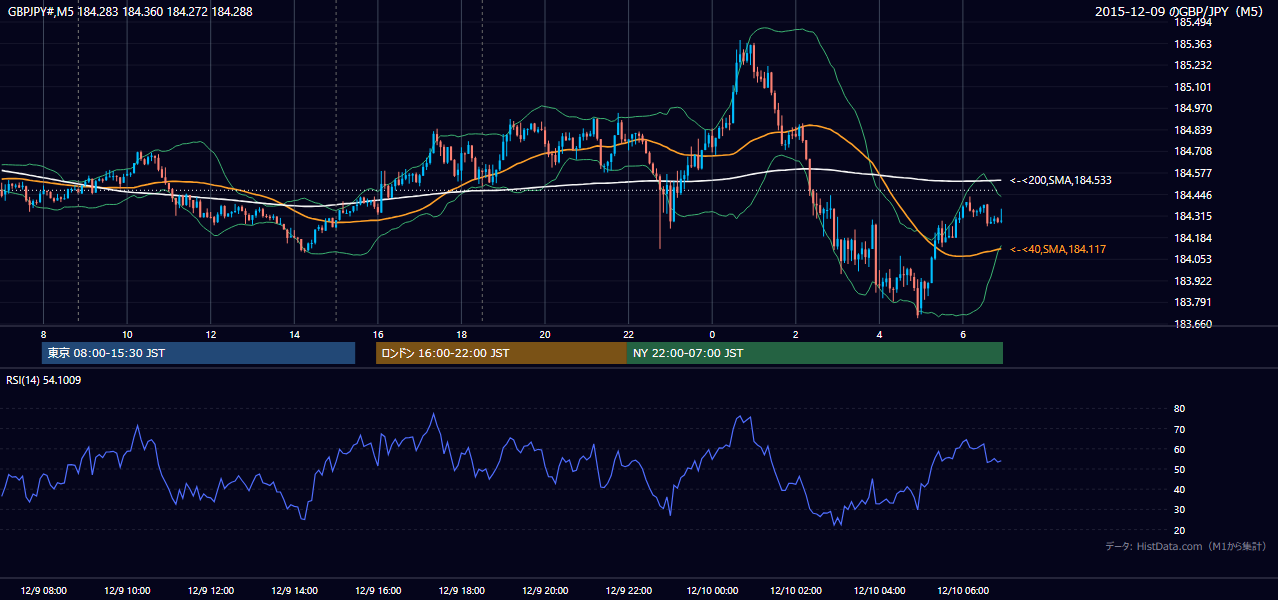
Task: Click hour 22 tick under price chart
Action: [628, 334]
